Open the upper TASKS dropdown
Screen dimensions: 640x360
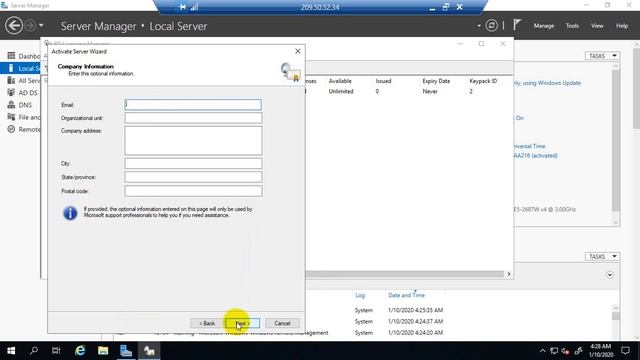coord(602,56)
